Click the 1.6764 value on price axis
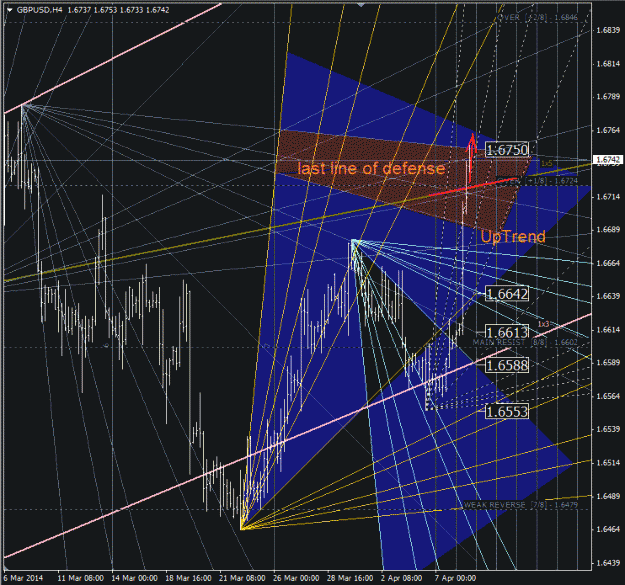Image resolution: width=625 pixels, height=585 pixels. pos(608,130)
